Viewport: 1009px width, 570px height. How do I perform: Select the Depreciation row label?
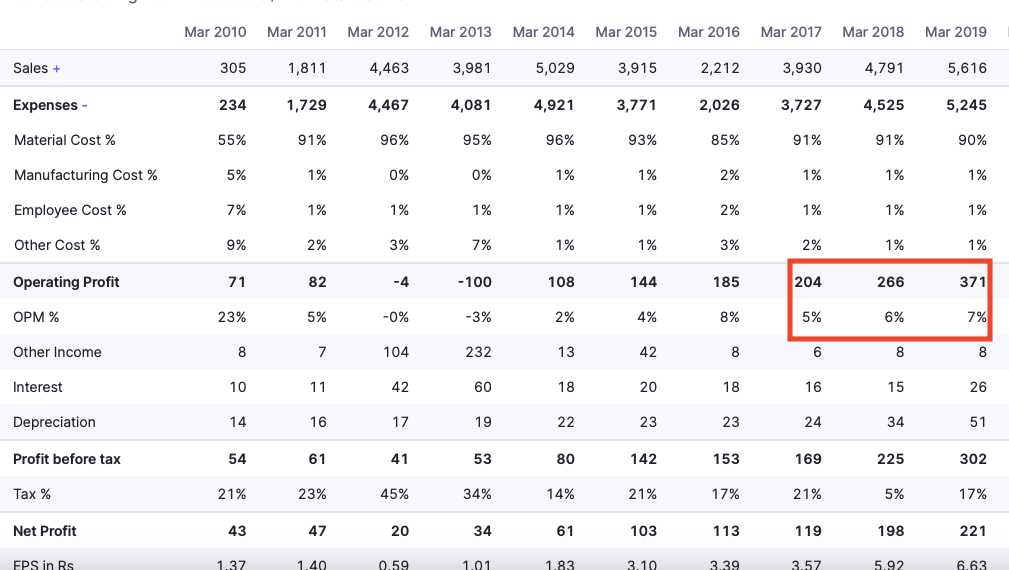(54, 423)
